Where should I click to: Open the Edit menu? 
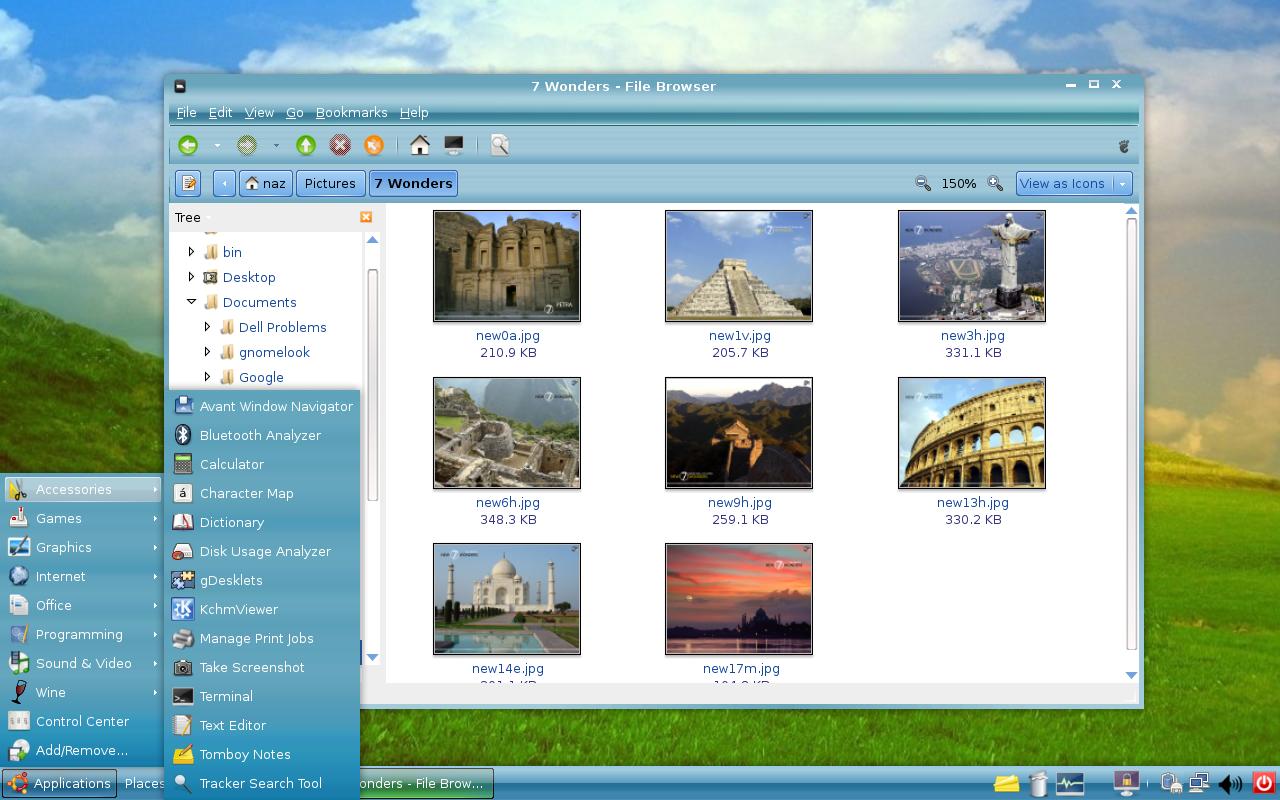click(x=220, y=113)
